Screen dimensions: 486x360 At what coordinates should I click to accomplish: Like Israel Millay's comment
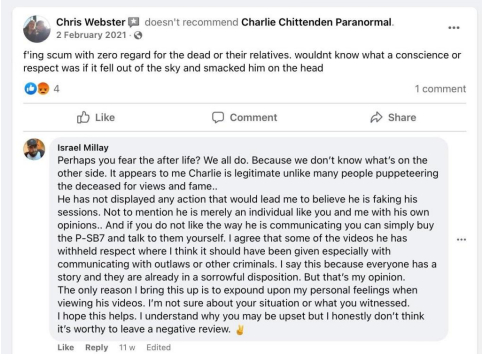click(x=65, y=347)
